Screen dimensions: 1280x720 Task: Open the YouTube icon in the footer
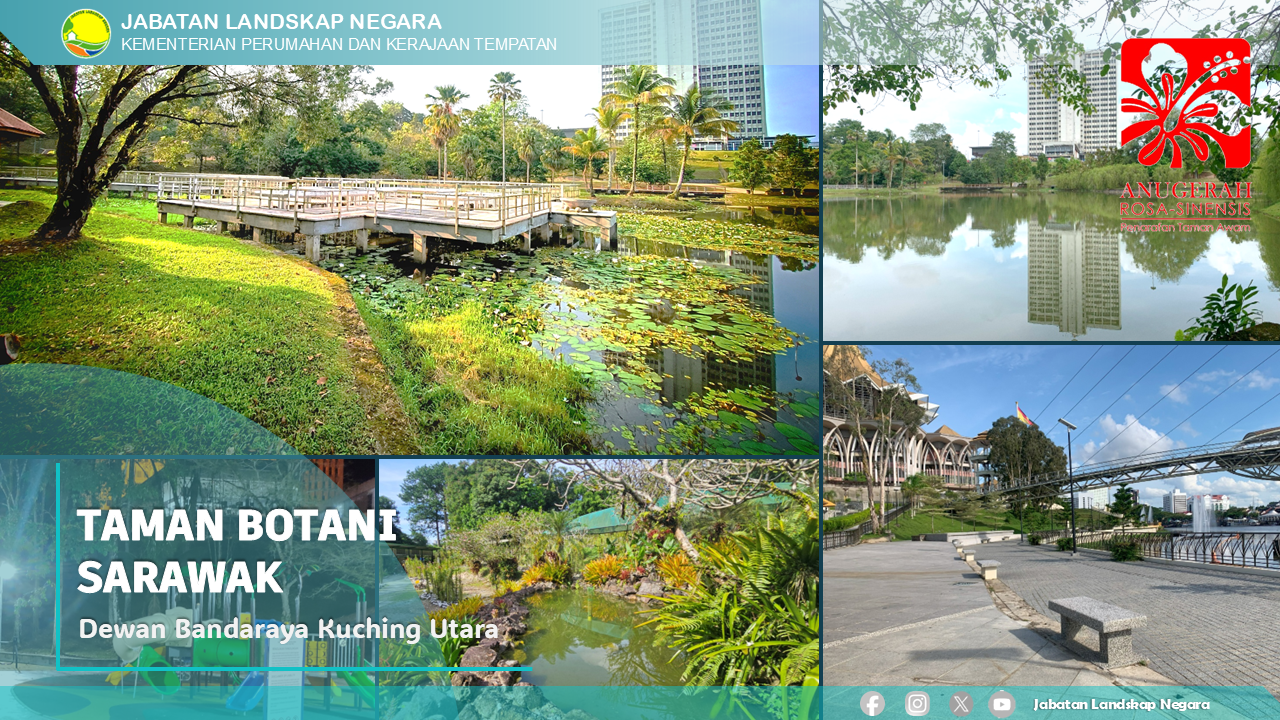point(1001,704)
